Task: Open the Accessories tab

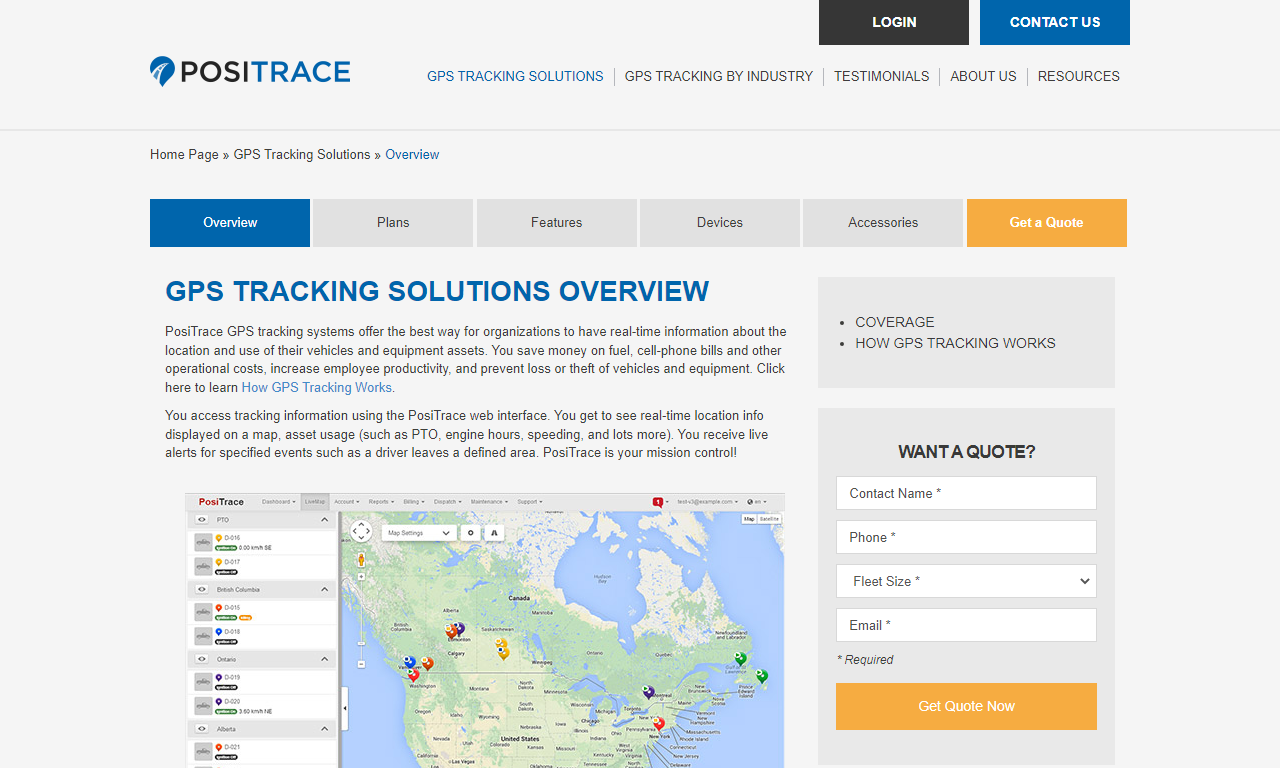Action: [883, 223]
